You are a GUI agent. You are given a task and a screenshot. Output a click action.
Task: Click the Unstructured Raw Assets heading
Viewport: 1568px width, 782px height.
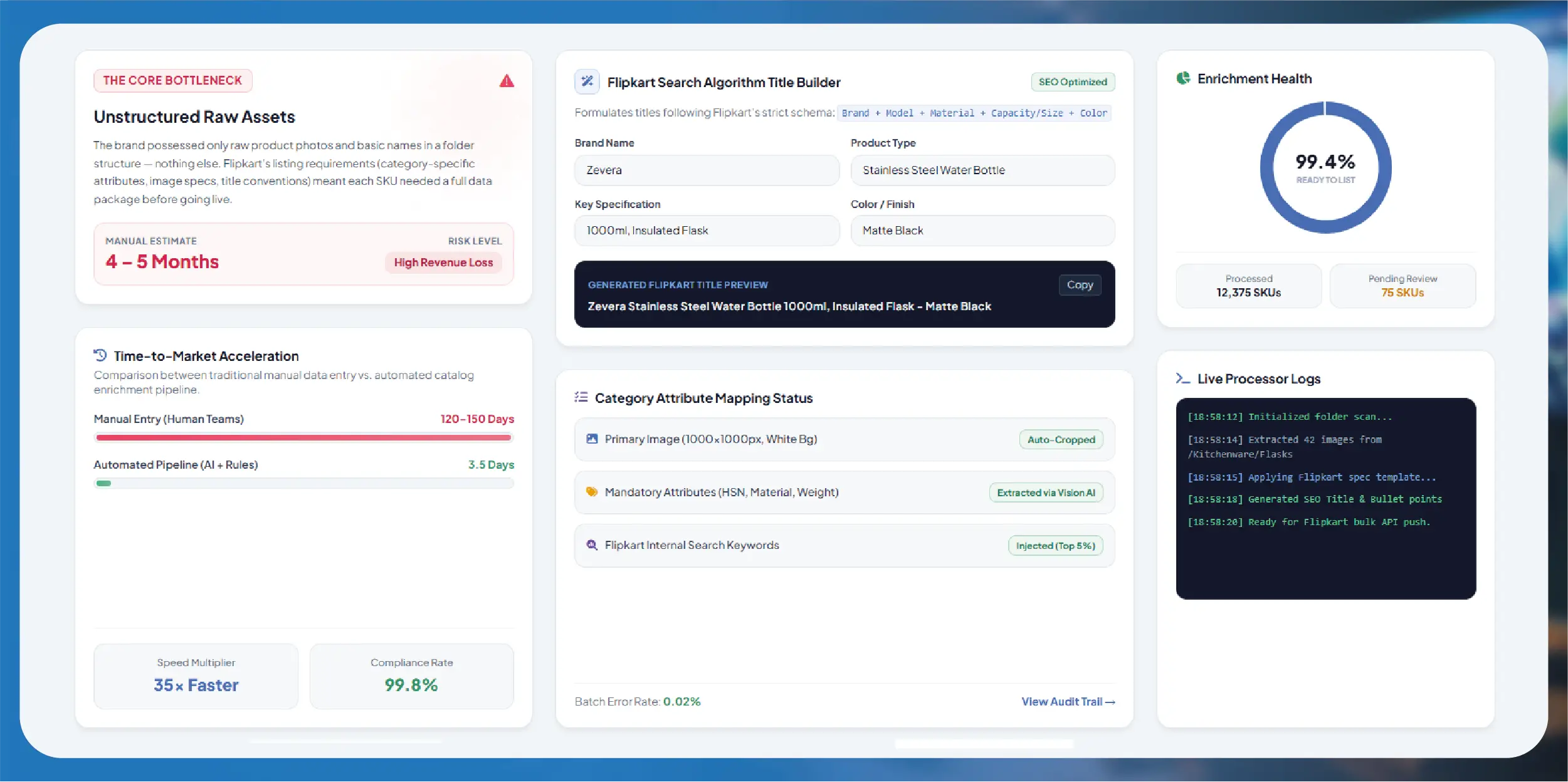point(194,117)
